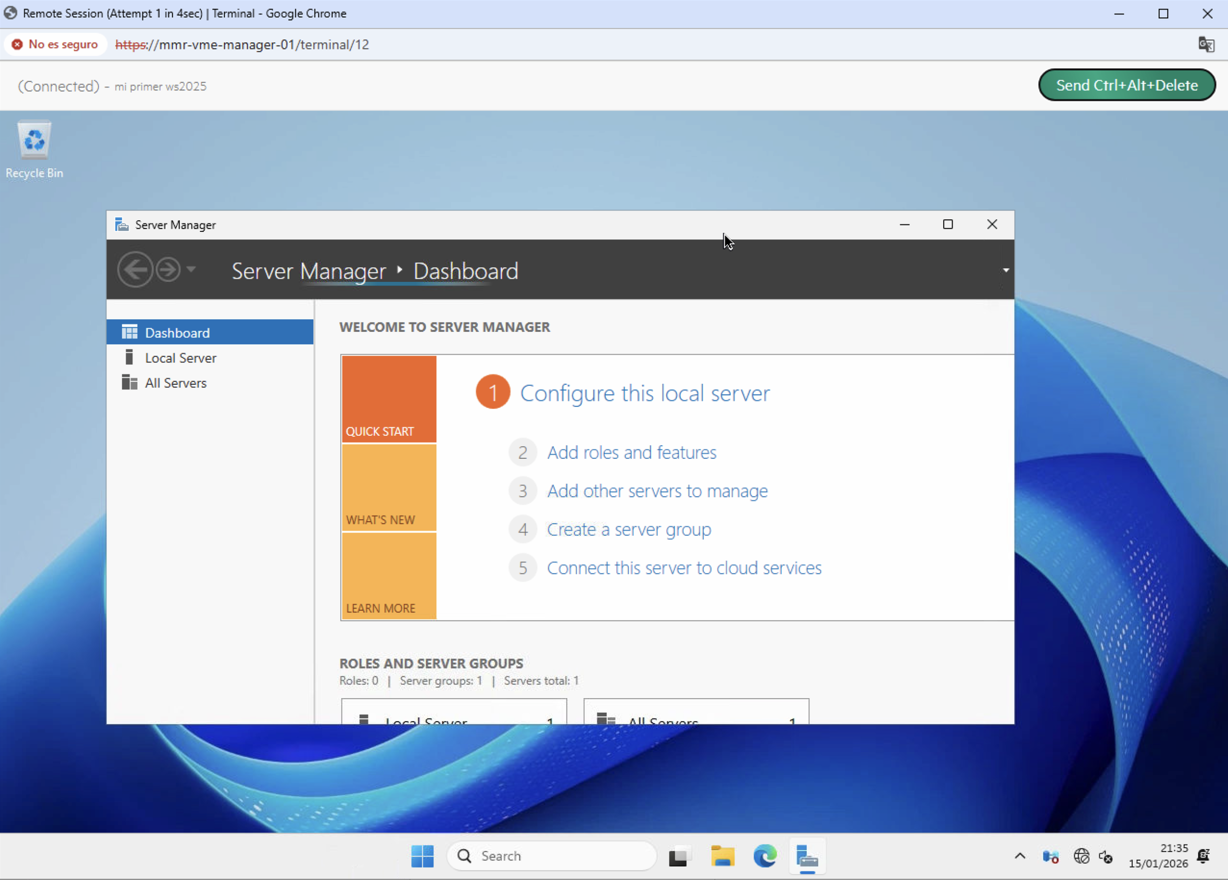
Task: Show hidden icons in the system tray
Action: pos(1019,856)
